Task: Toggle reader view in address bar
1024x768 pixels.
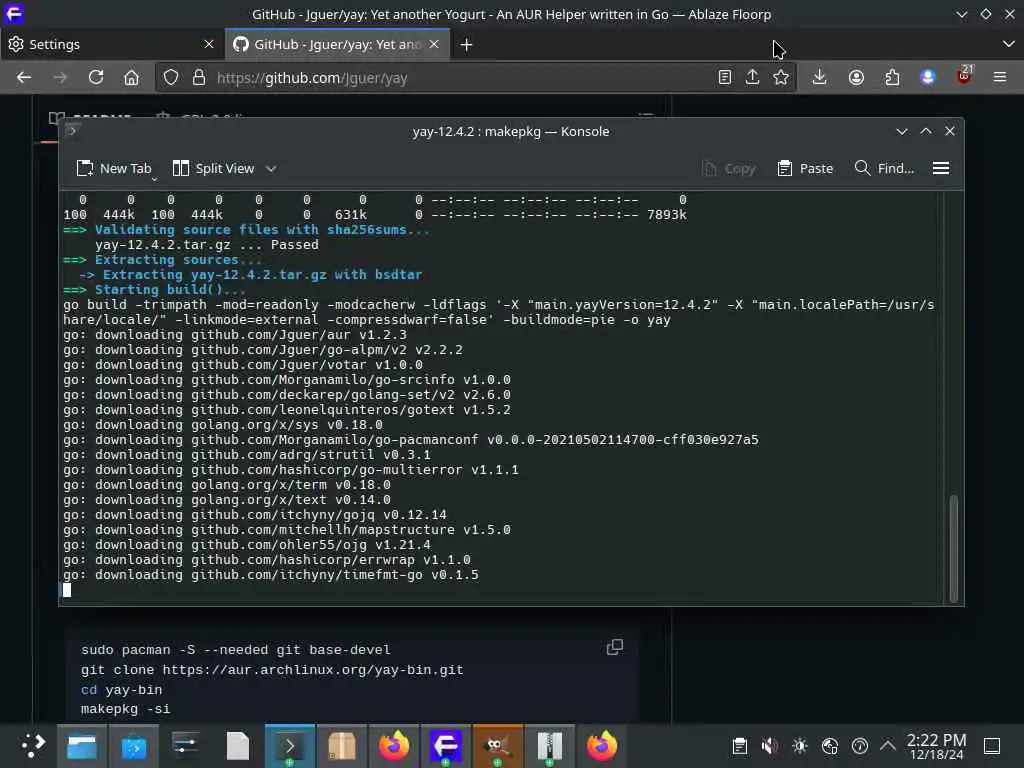Action: pyautogui.click(x=724, y=78)
